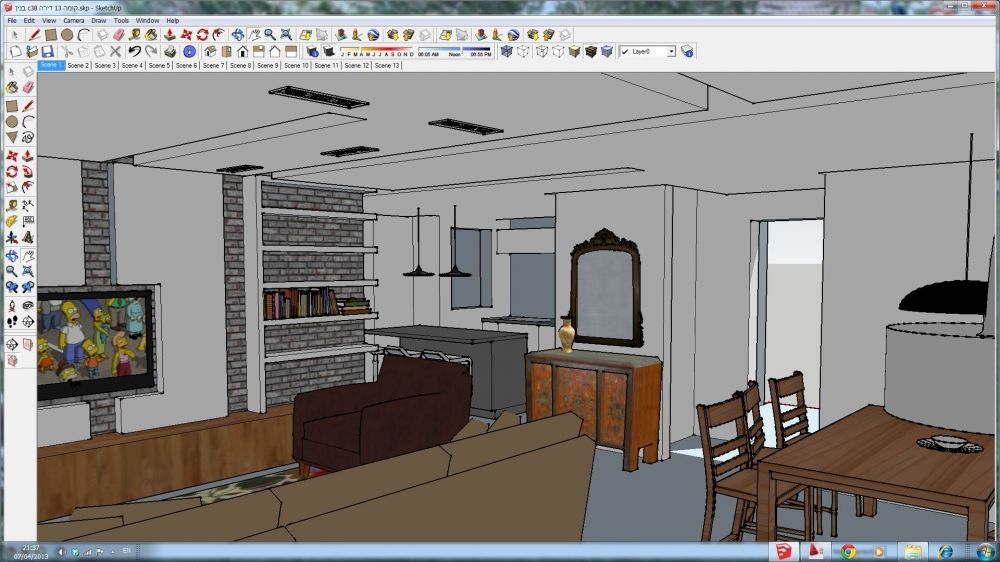Open the Tools menu
Screen dimensions: 1000x562
coord(121,20)
